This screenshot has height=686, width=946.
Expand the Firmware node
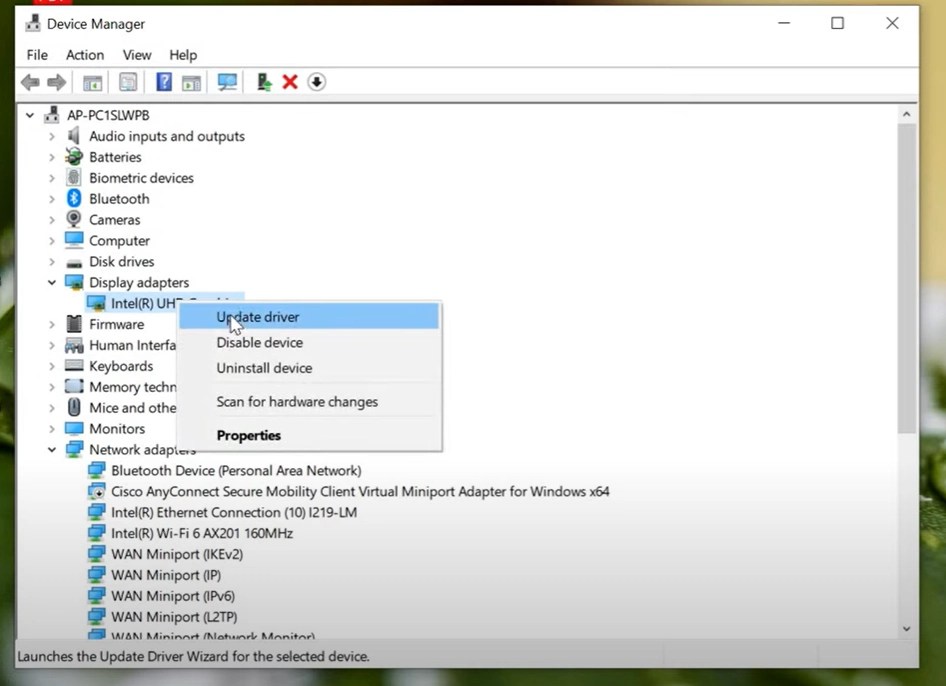[52, 325]
